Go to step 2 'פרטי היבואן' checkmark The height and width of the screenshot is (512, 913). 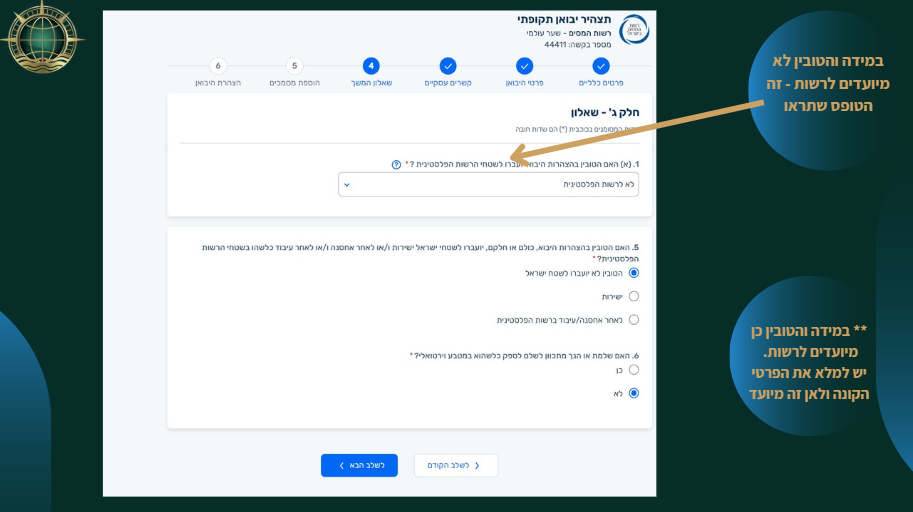[524, 66]
